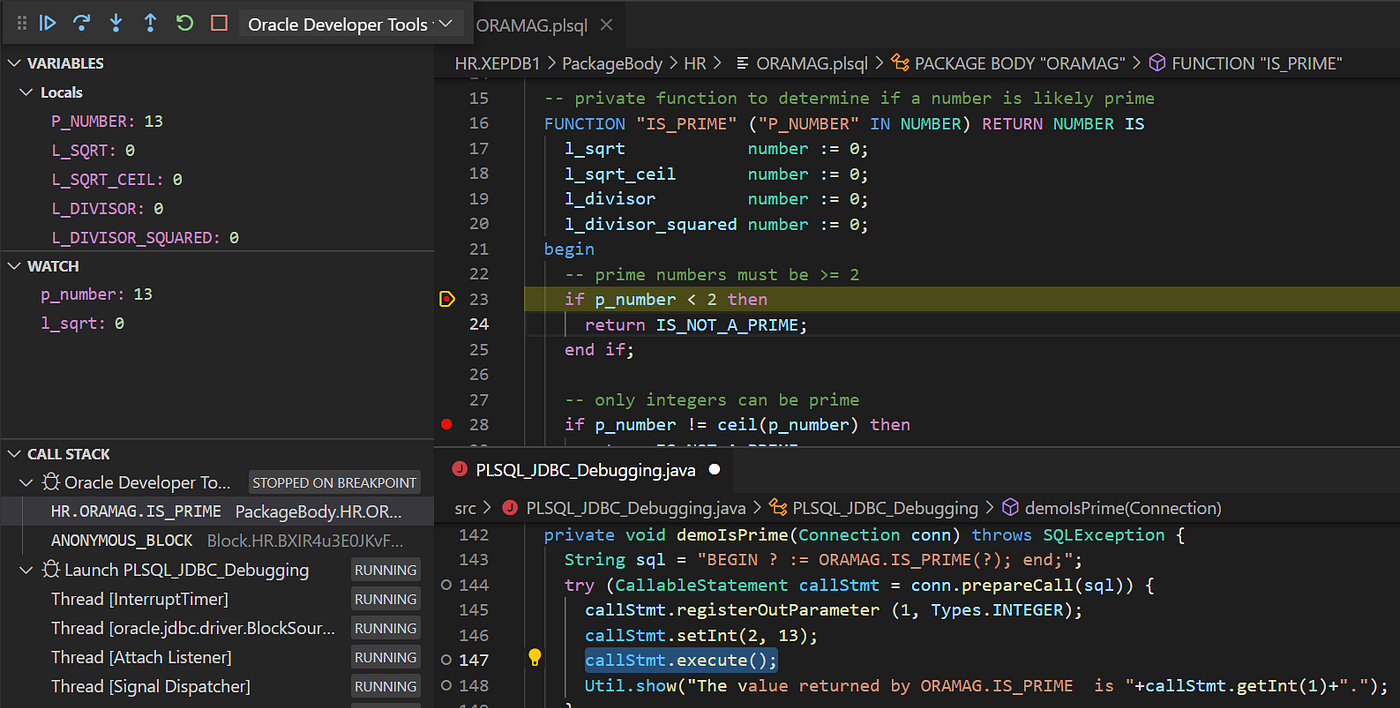The image size is (1400, 708).
Task: Click the active breakpoint arrow on line 23
Action: 446,298
